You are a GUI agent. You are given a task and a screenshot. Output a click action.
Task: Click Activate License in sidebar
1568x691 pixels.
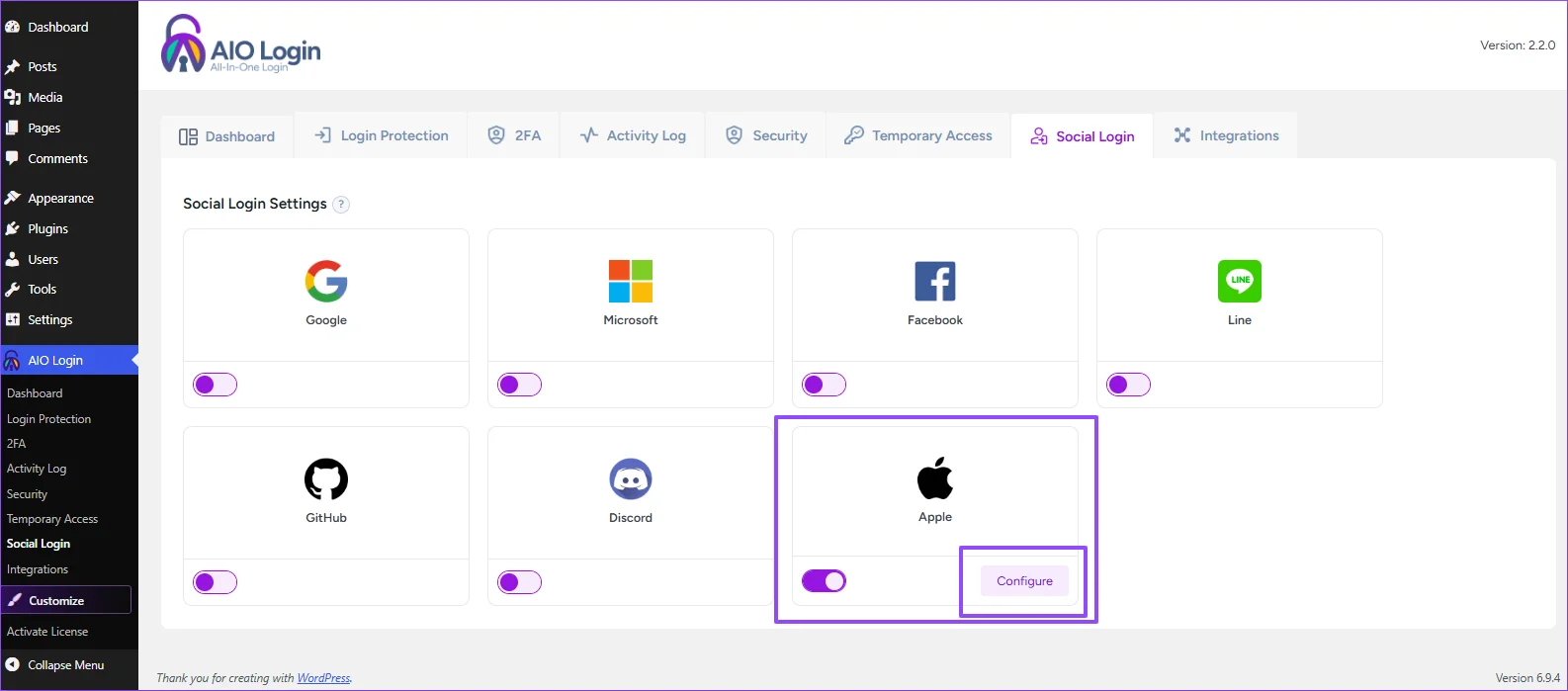[47, 632]
